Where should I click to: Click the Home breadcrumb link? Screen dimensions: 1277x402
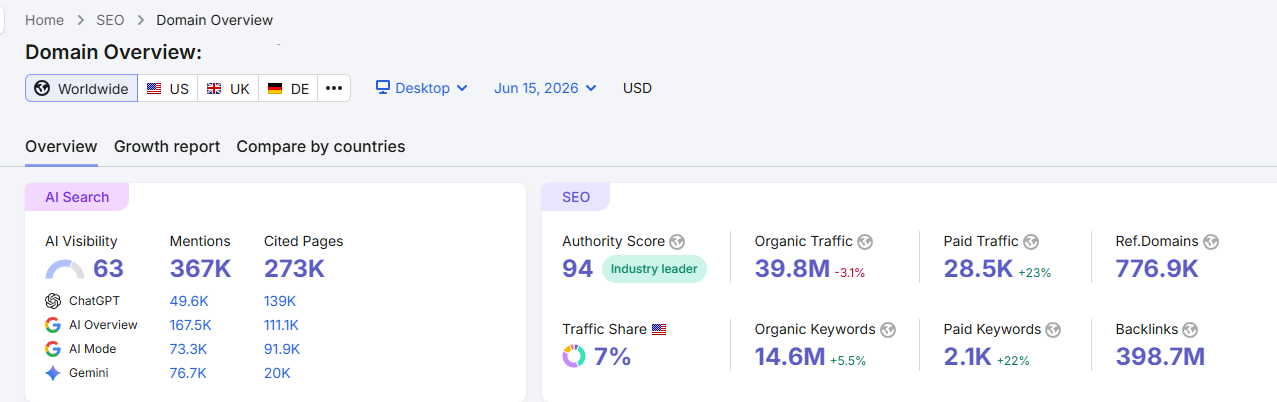pos(44,20)
